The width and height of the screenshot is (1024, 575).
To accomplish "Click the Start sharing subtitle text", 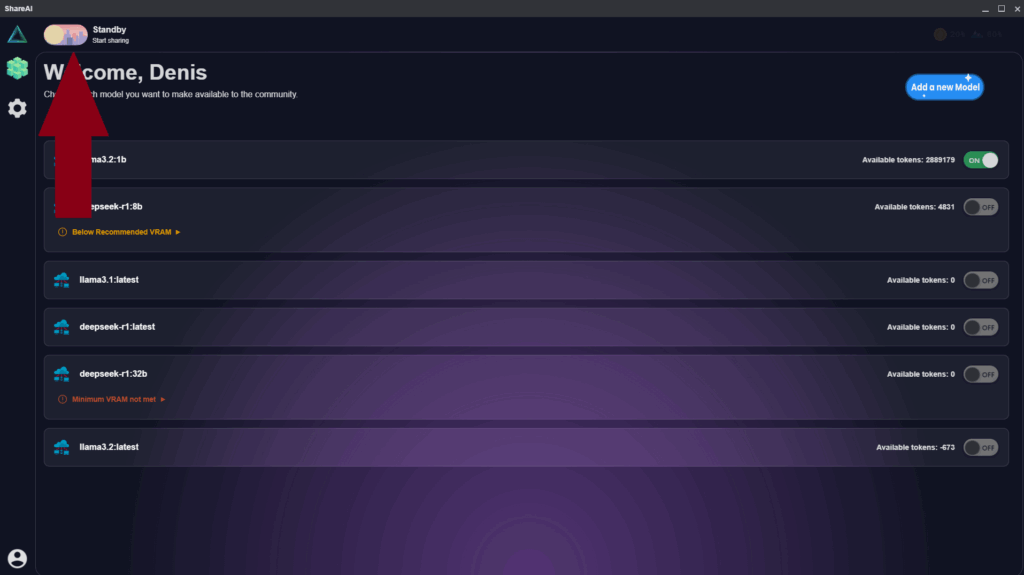I will coord(110,41).
